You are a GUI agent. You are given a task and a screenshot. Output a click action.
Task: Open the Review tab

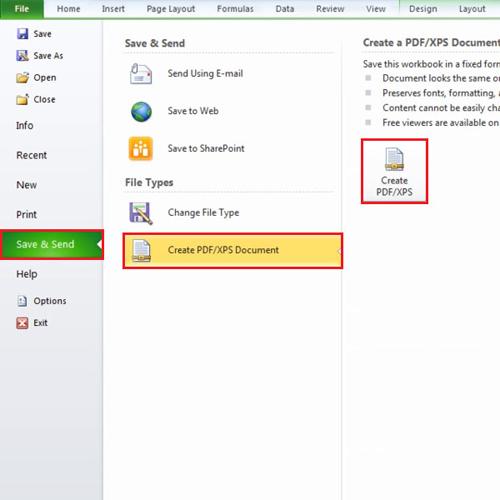(330, 9)
